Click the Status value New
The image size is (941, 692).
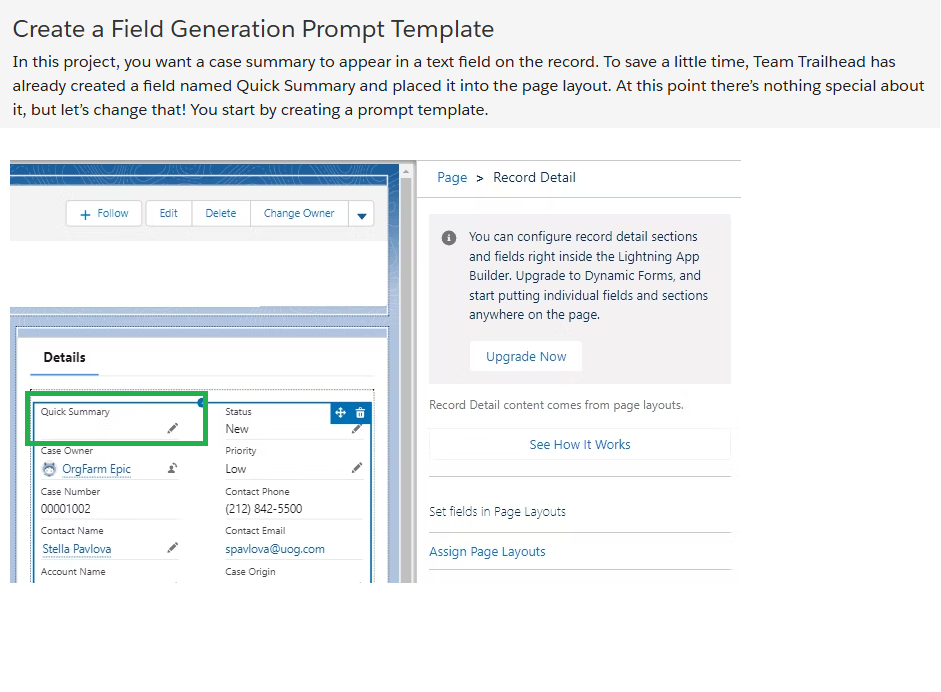tap(236, 429)
